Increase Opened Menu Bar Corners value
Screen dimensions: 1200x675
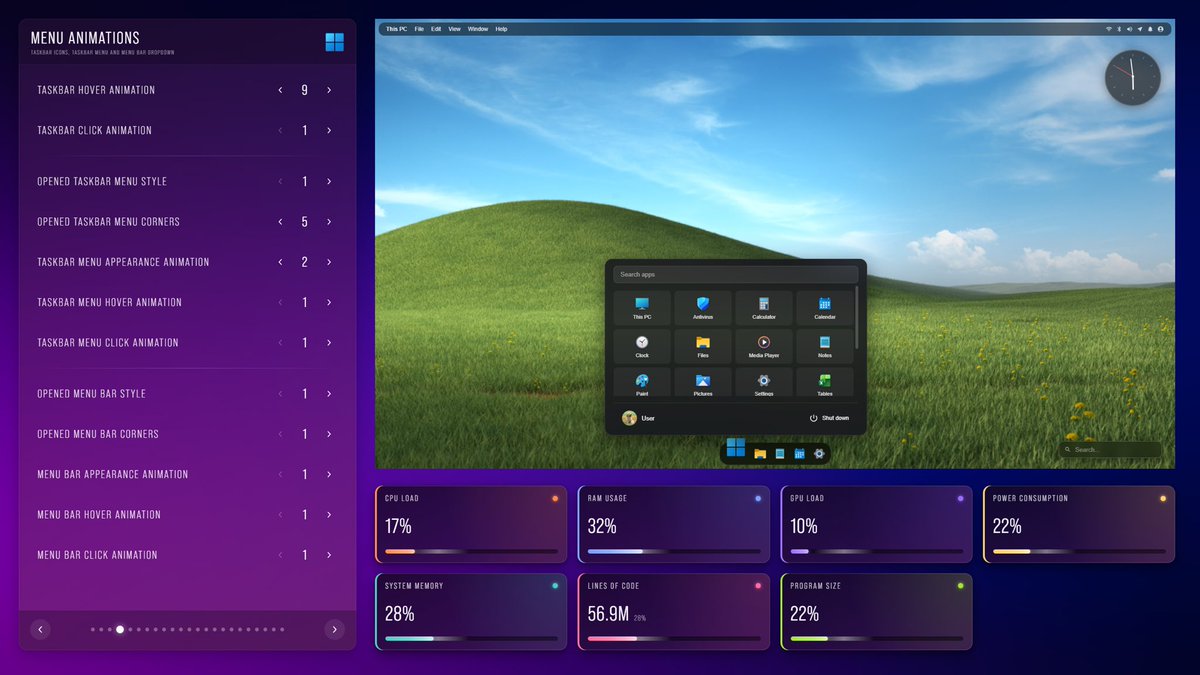pos(329,434)
